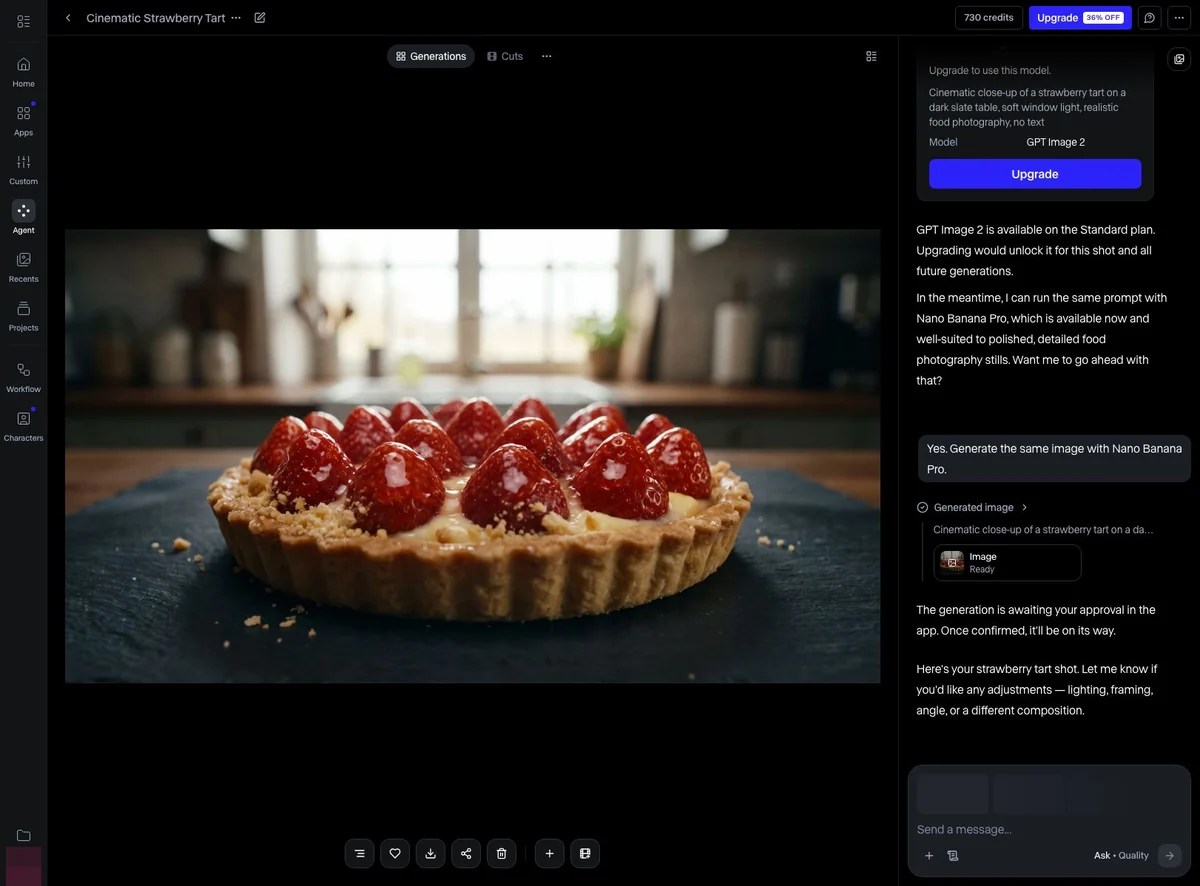The image size is (1200, 886).
Task: Open Characters in the sidebar
Action: coord(23,426)
